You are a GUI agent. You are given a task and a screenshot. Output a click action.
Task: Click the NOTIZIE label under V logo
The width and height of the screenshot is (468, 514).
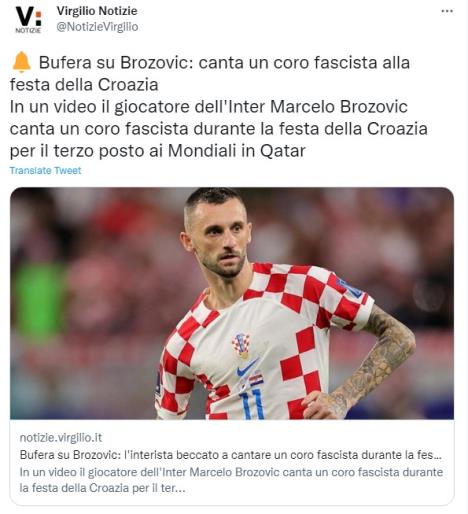click(28, 30)
